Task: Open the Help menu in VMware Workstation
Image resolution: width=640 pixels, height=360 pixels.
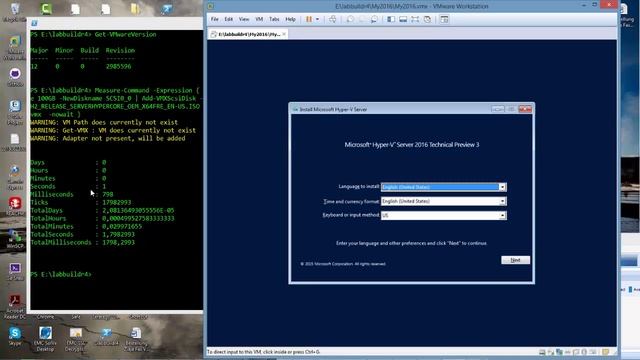Action: (290, 19)
